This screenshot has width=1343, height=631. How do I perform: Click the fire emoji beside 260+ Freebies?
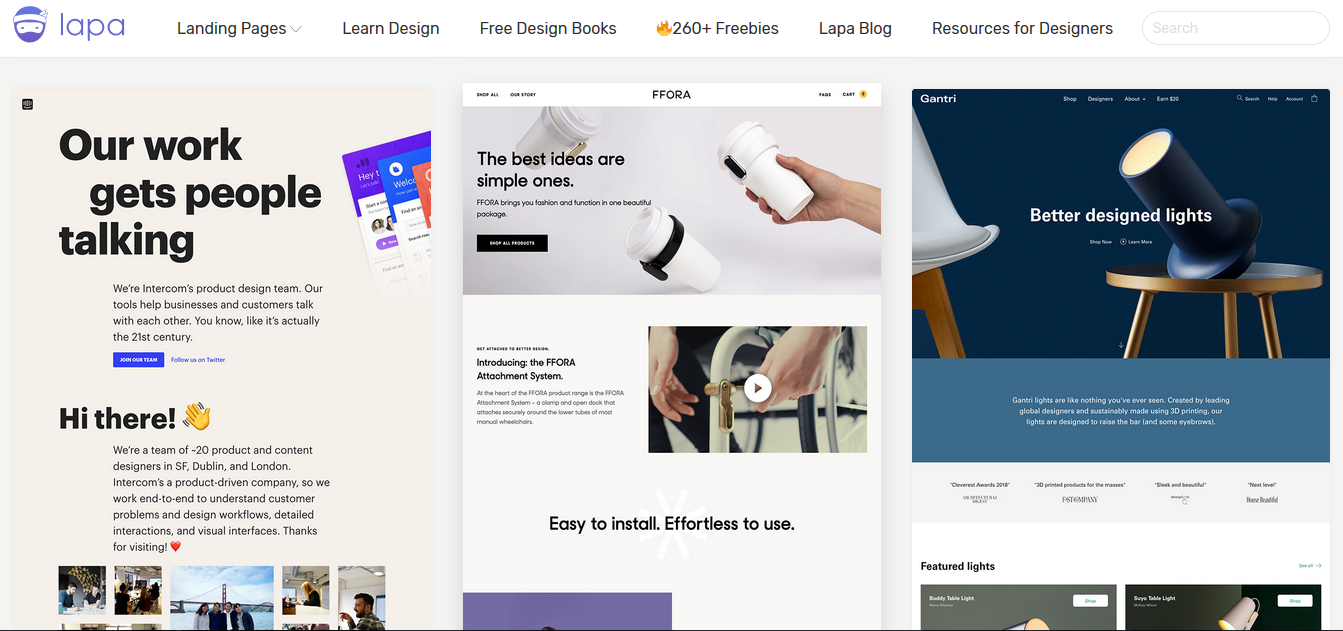click(x=664, y=28)
